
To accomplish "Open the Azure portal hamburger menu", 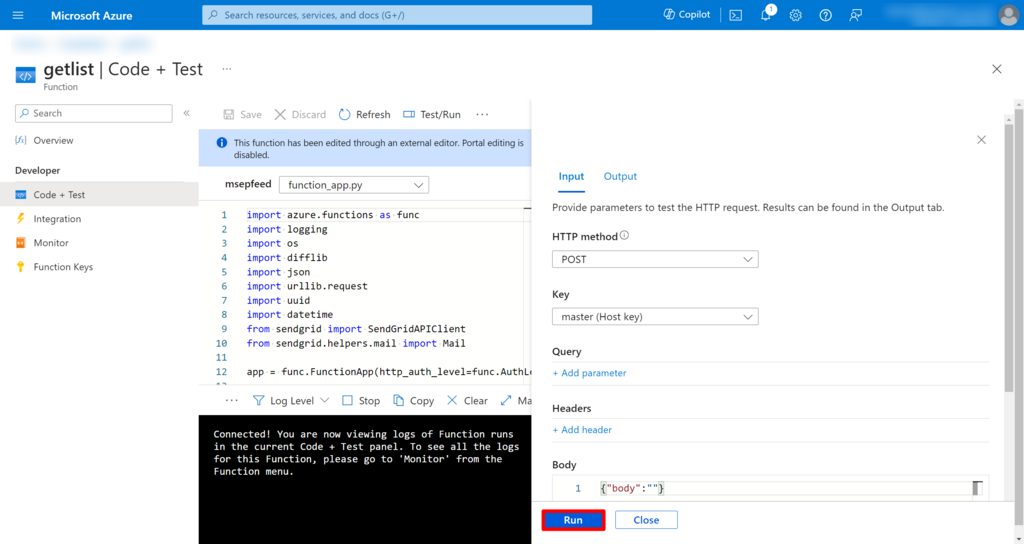I will 18,15.
